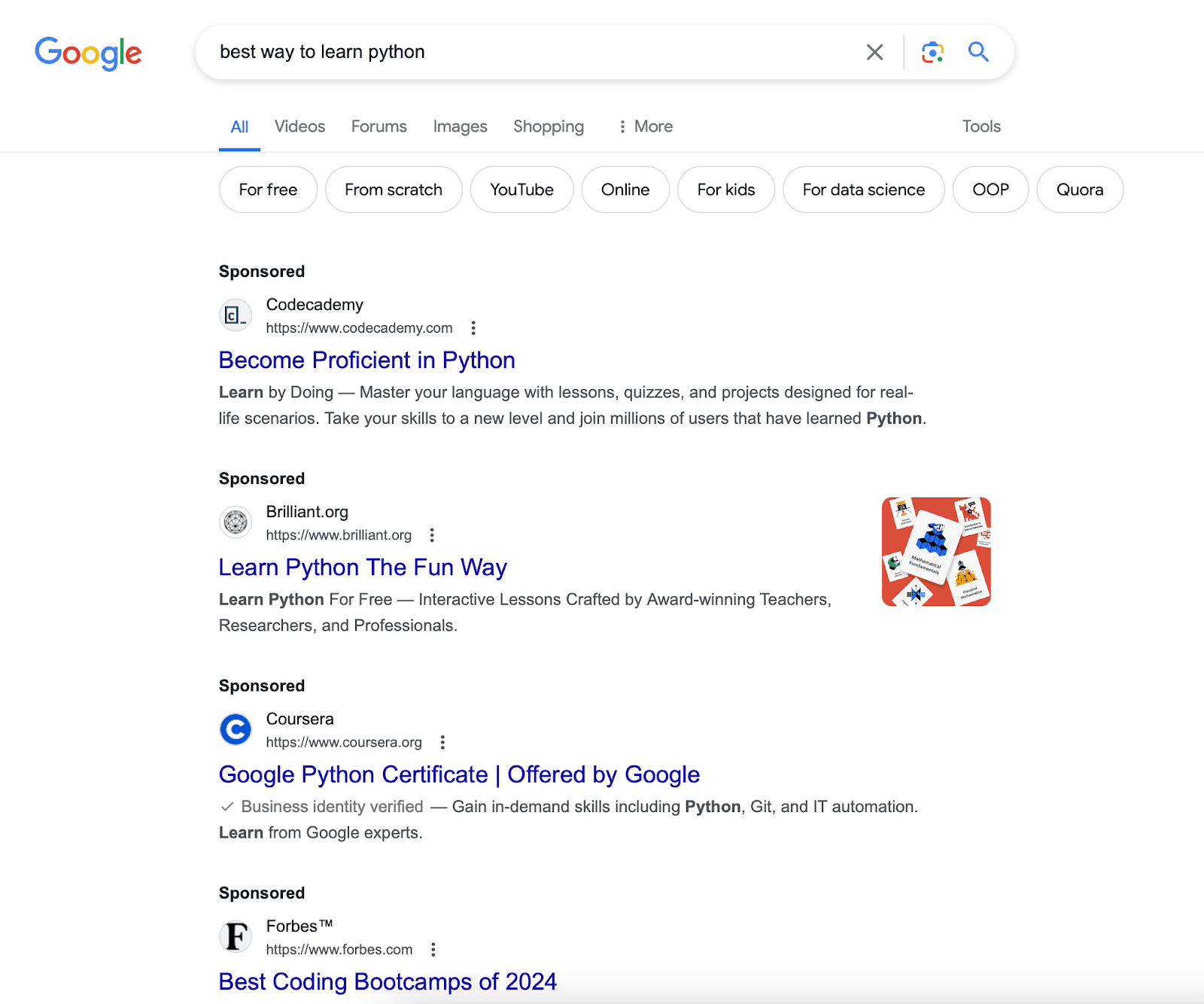Open Google Lens image search icon
The image size is (1204, 1004).
[x=932, y=52]
